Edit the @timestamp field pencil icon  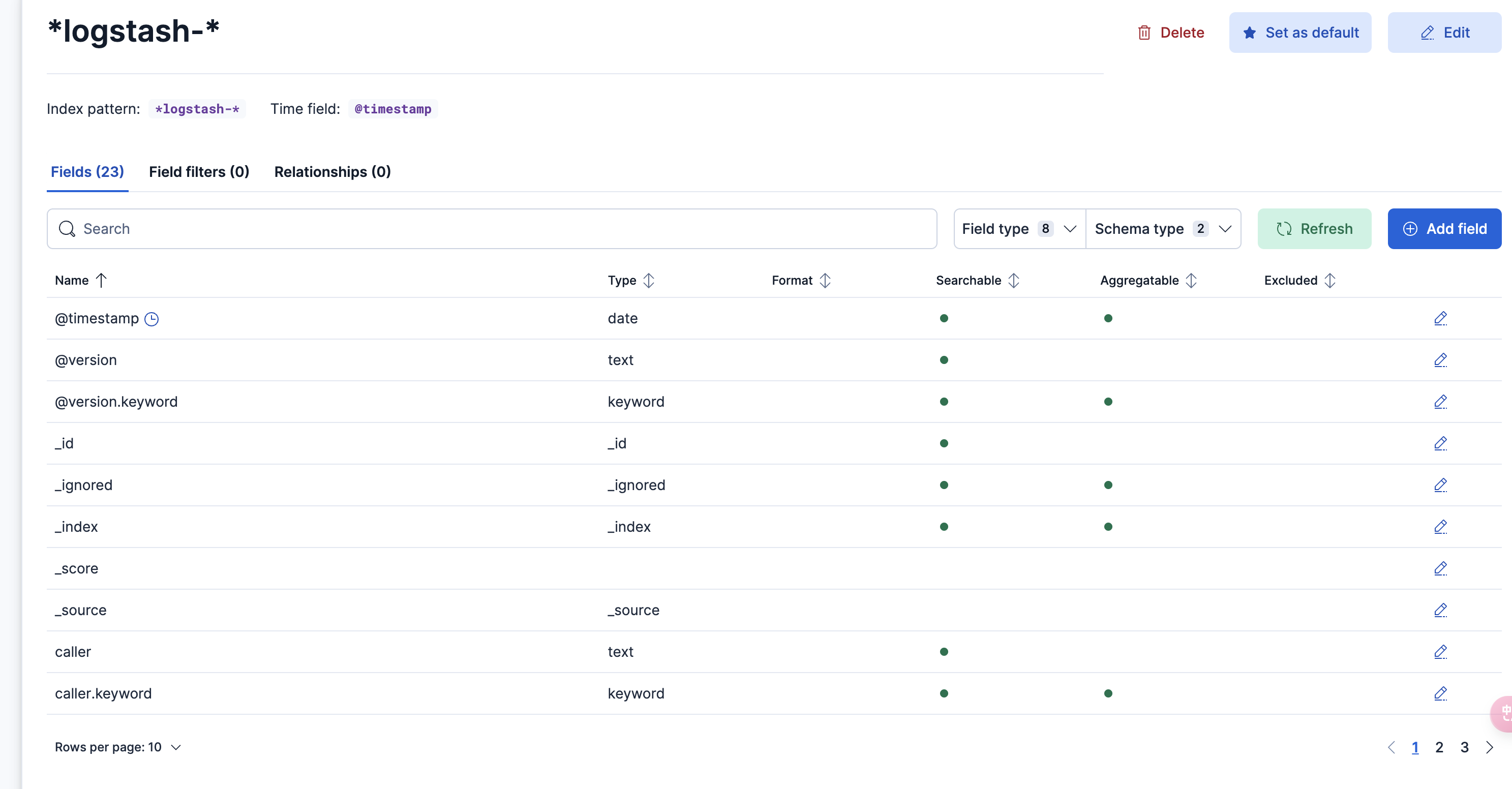[x=1440, y=318]
